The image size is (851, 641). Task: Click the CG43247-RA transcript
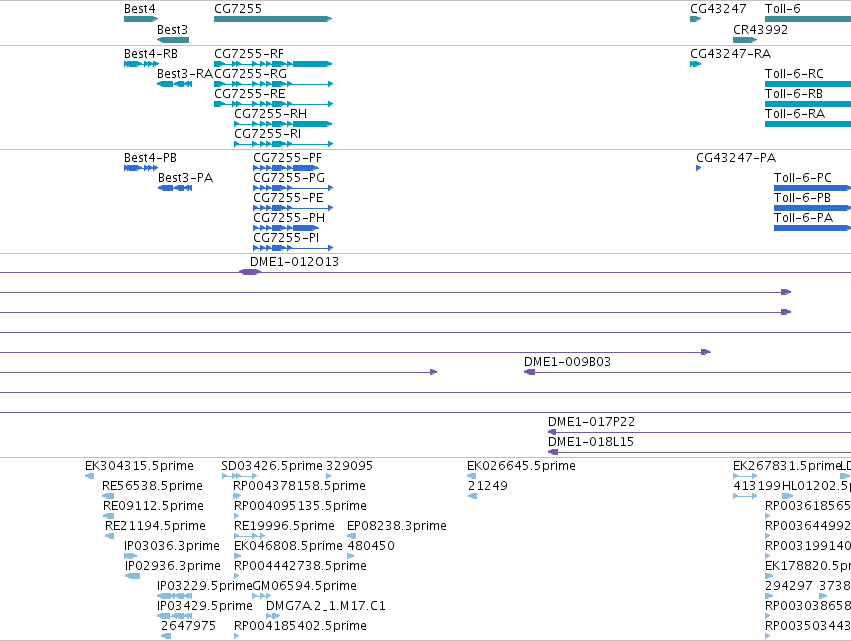[695, 64]
